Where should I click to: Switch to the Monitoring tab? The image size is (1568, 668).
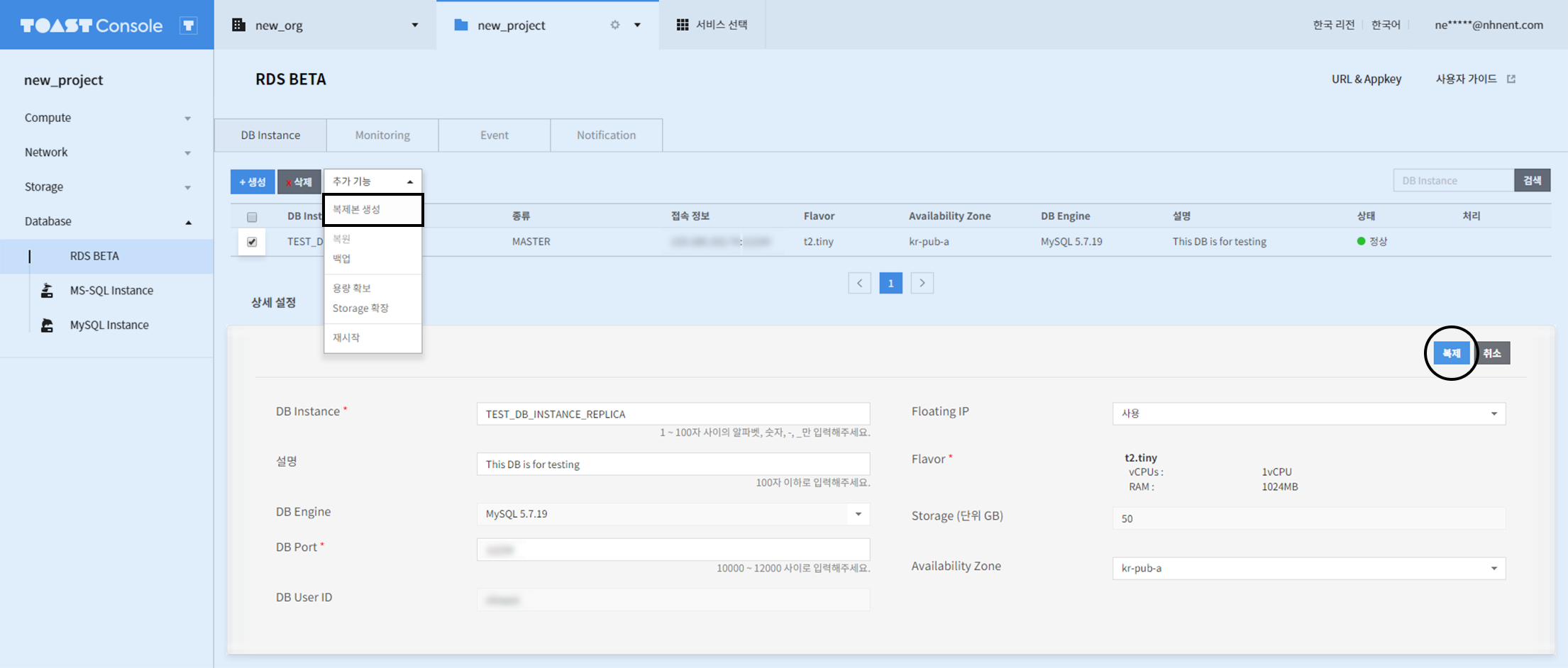tap(382, 135)
